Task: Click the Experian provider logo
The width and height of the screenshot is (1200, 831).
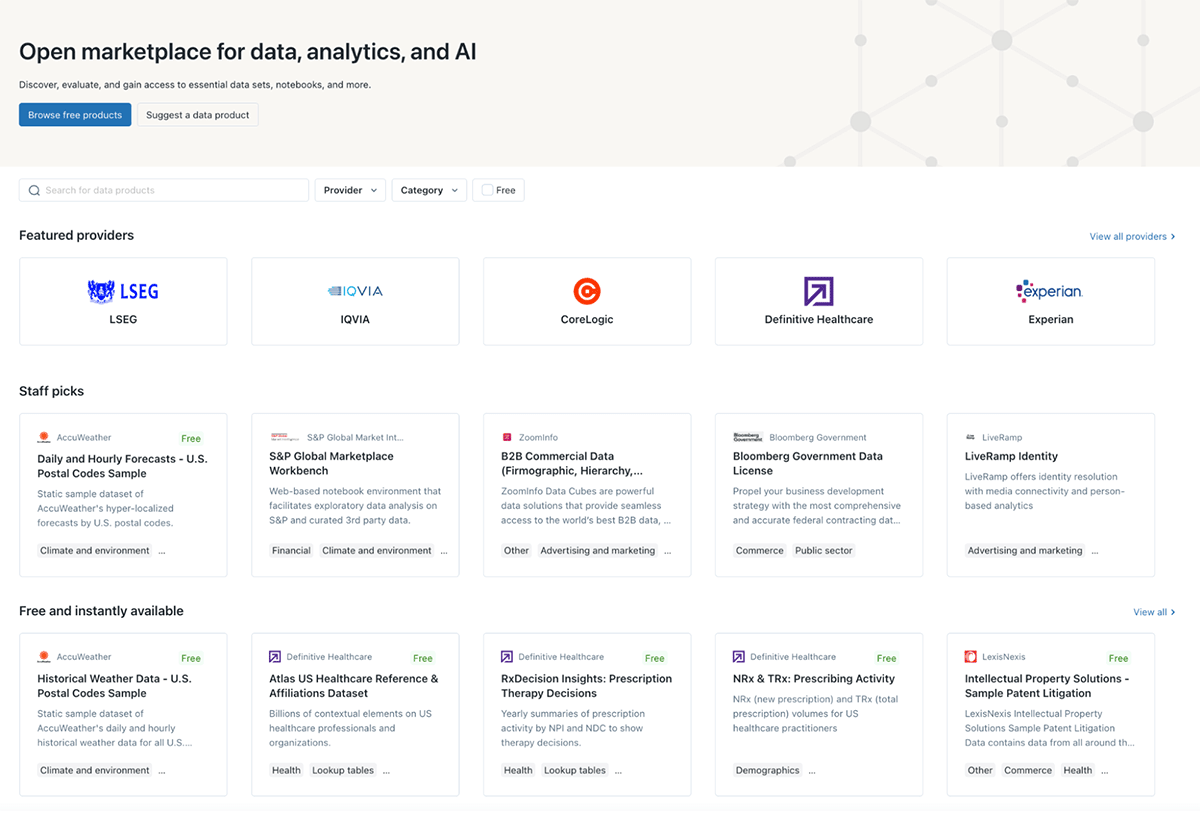Action: tap(1050, 291)
